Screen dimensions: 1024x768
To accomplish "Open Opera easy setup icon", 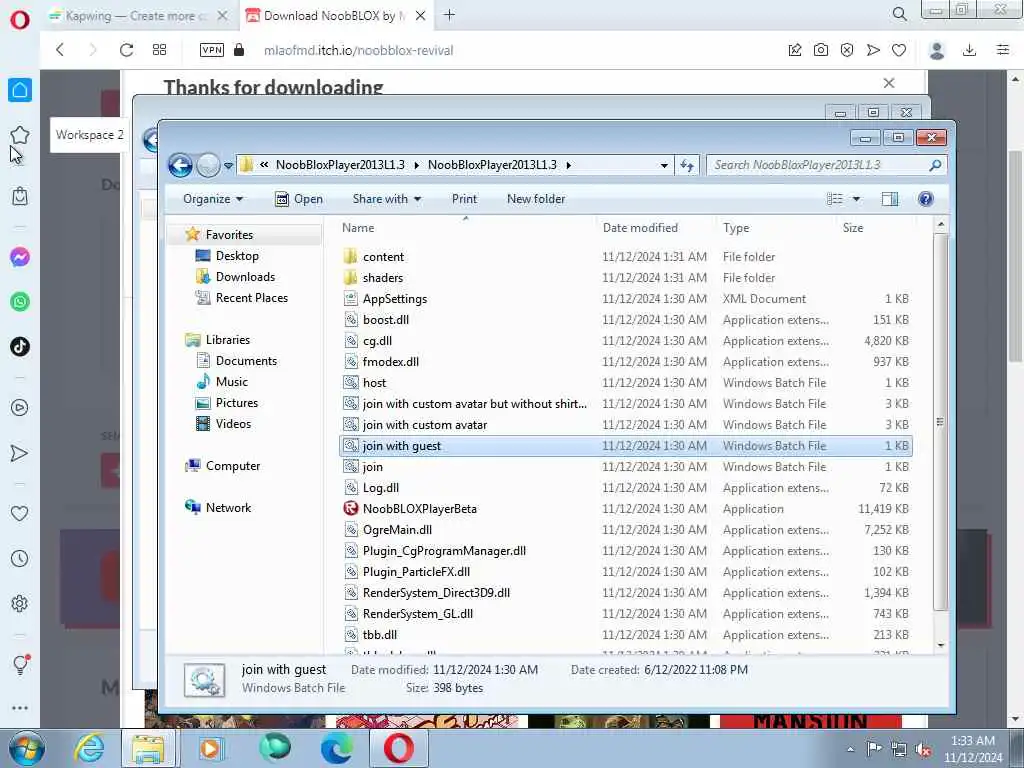I will (x=1003, y=50).
